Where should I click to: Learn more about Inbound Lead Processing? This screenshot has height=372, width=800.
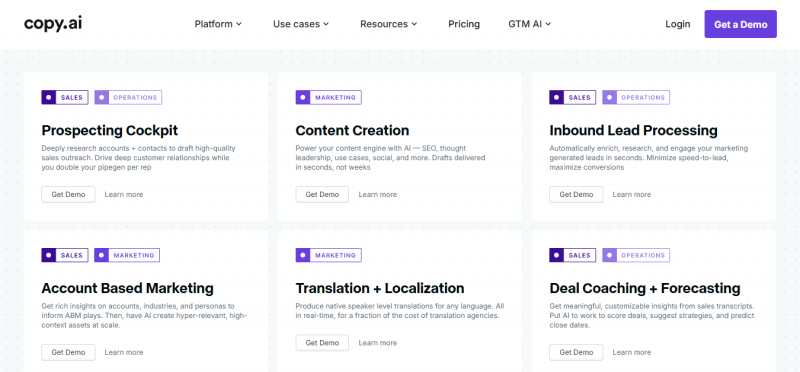coord(632,194)
